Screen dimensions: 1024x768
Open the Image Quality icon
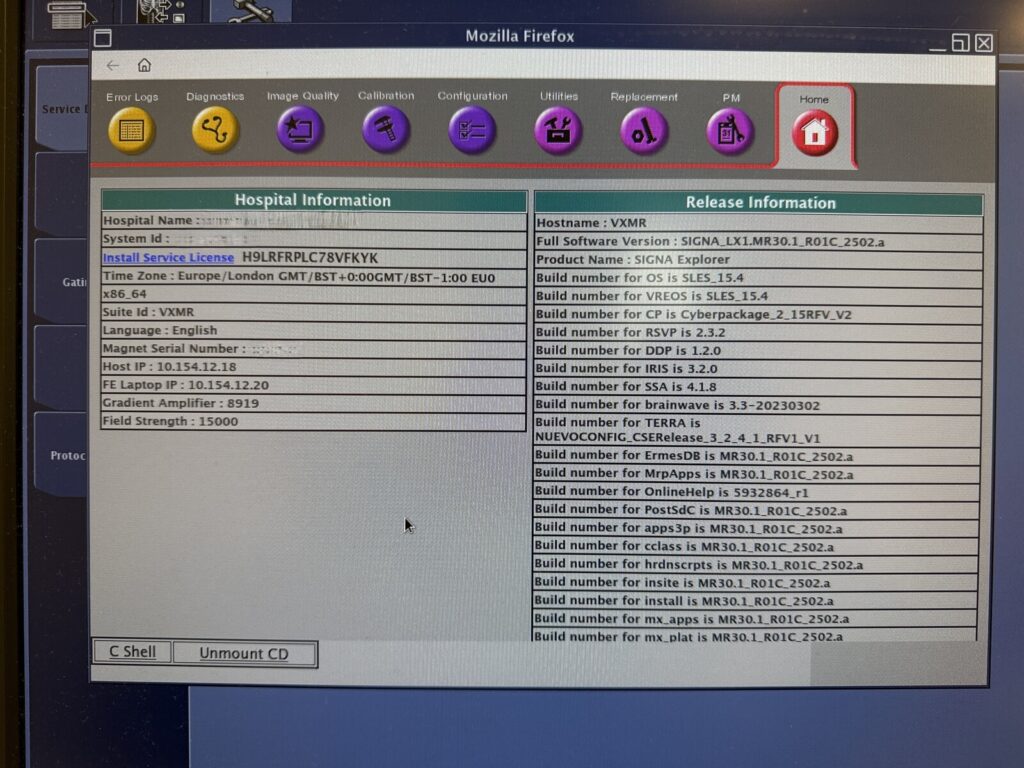click(300, 130)
